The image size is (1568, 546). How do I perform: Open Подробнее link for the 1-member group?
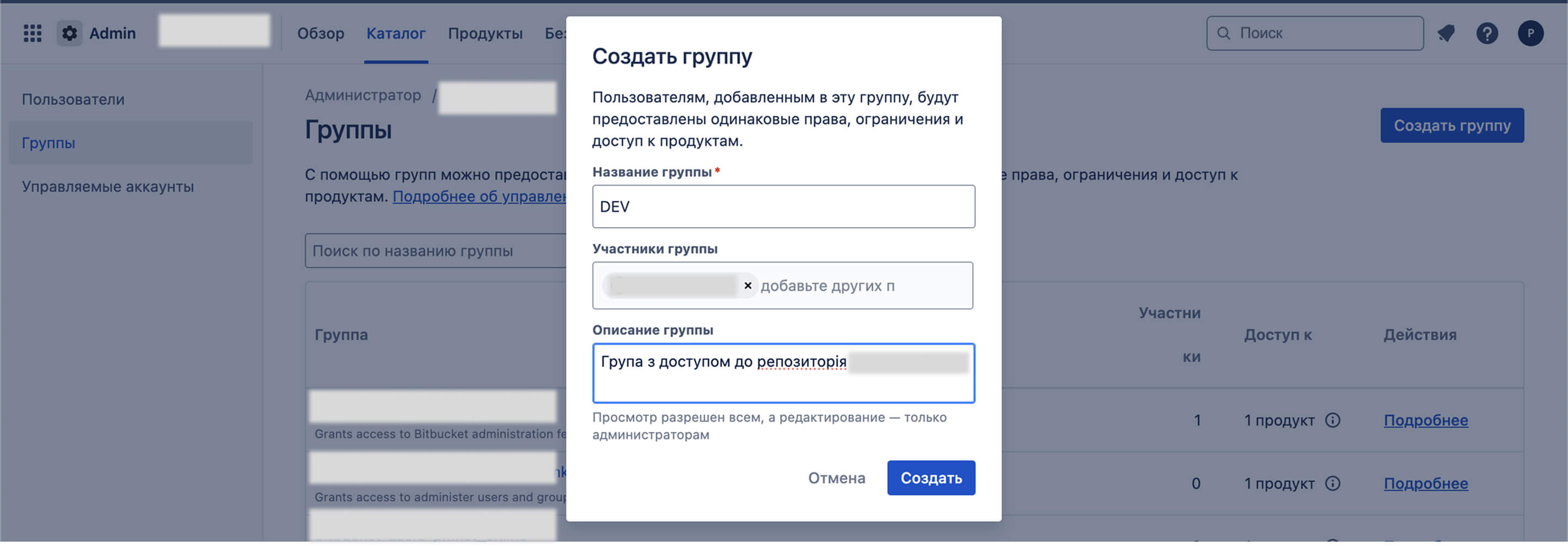(x=1426, y=421)
